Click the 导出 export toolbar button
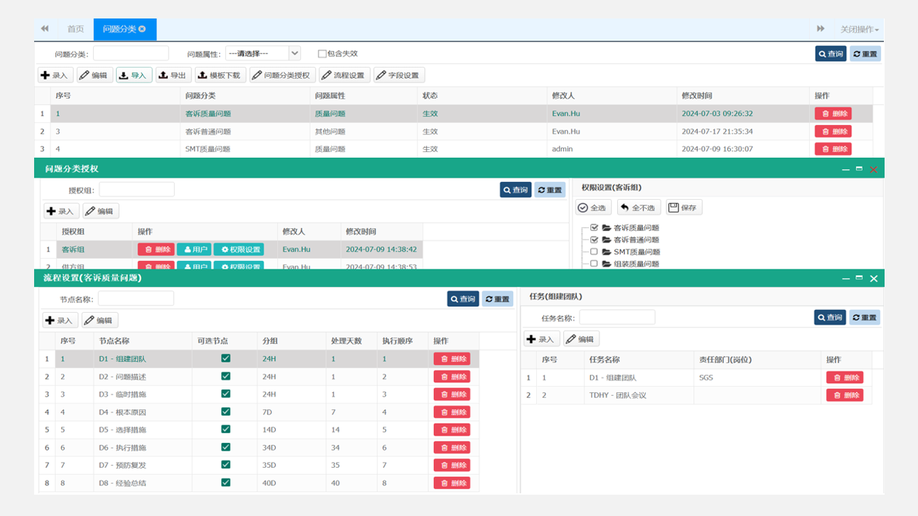Viewport: 918px width, 516px height. click(x=173, y=75)
